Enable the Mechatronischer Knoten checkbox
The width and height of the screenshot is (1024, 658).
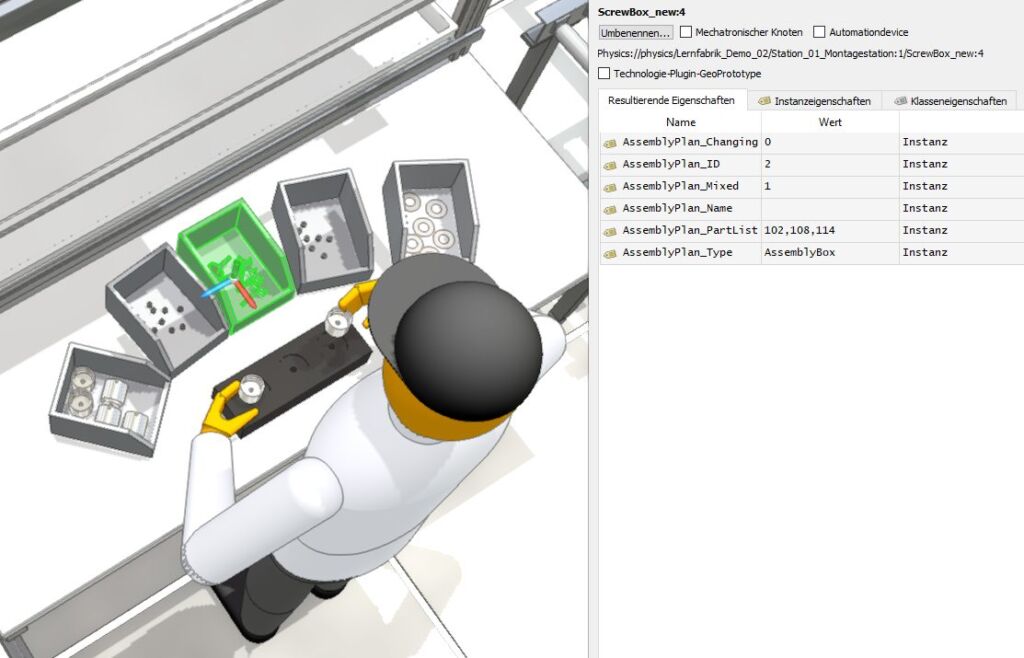(x=686, y=32)
